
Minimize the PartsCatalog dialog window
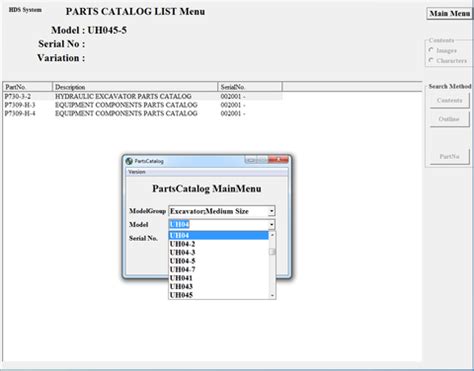click(251, 160)
